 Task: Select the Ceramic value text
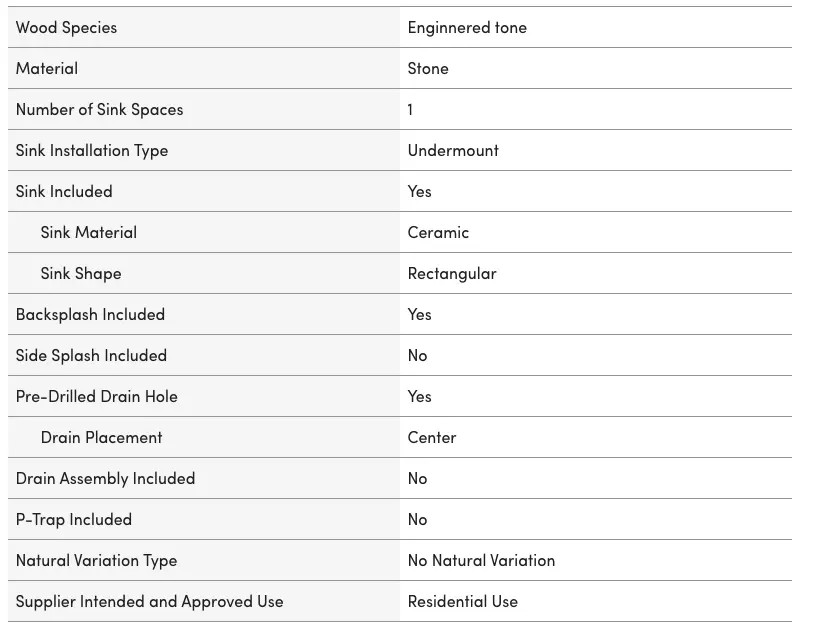click(438, 232)
